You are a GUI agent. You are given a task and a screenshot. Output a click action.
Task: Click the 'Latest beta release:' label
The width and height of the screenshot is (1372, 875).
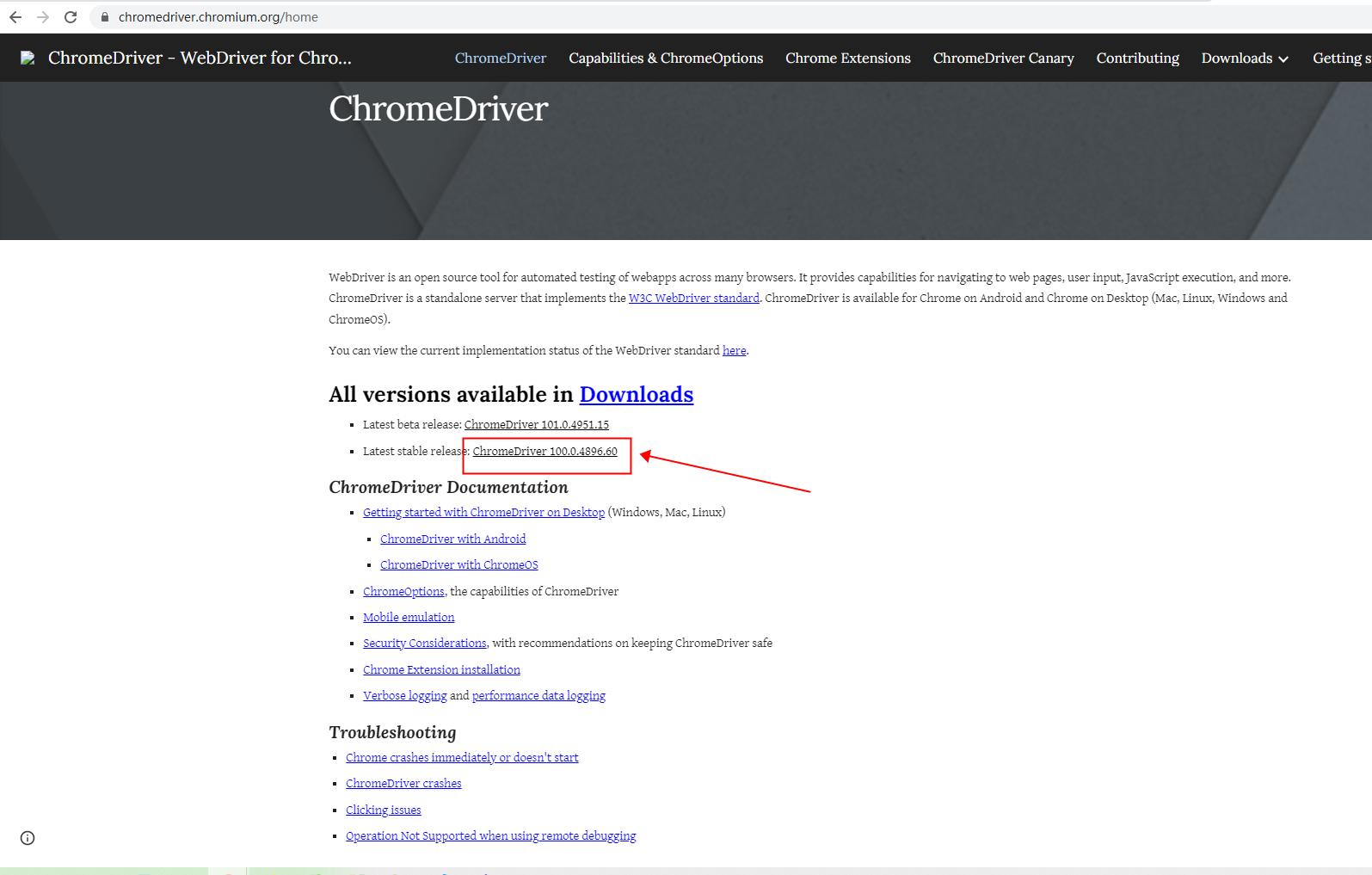tap(412, 424)
